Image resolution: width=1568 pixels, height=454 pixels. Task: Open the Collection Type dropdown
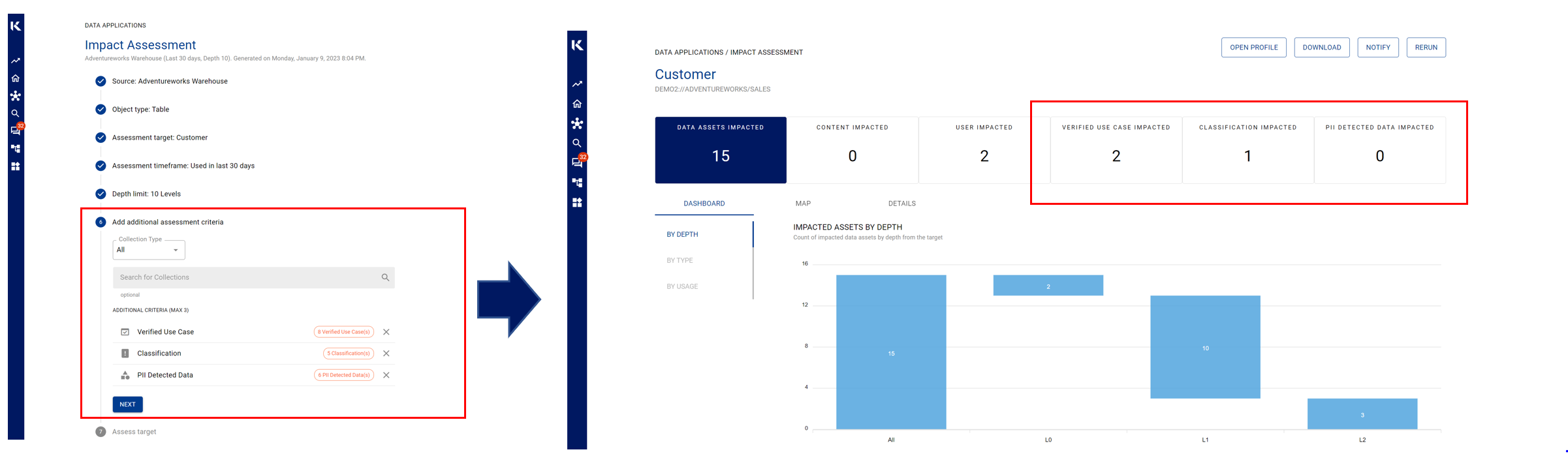[x=149, y=250]
